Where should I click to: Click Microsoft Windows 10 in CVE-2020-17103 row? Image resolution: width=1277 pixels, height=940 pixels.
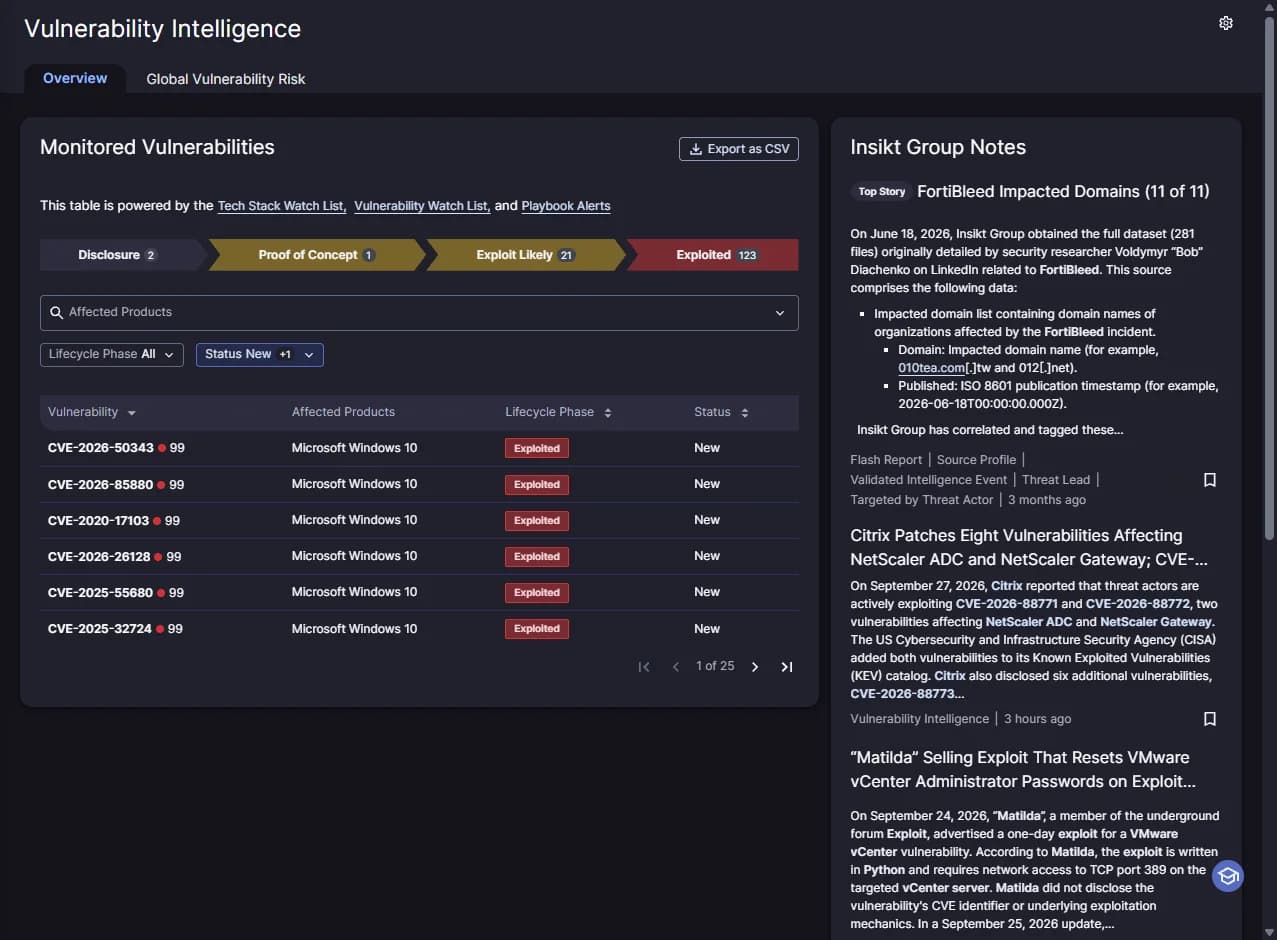[x=354, y=520]
